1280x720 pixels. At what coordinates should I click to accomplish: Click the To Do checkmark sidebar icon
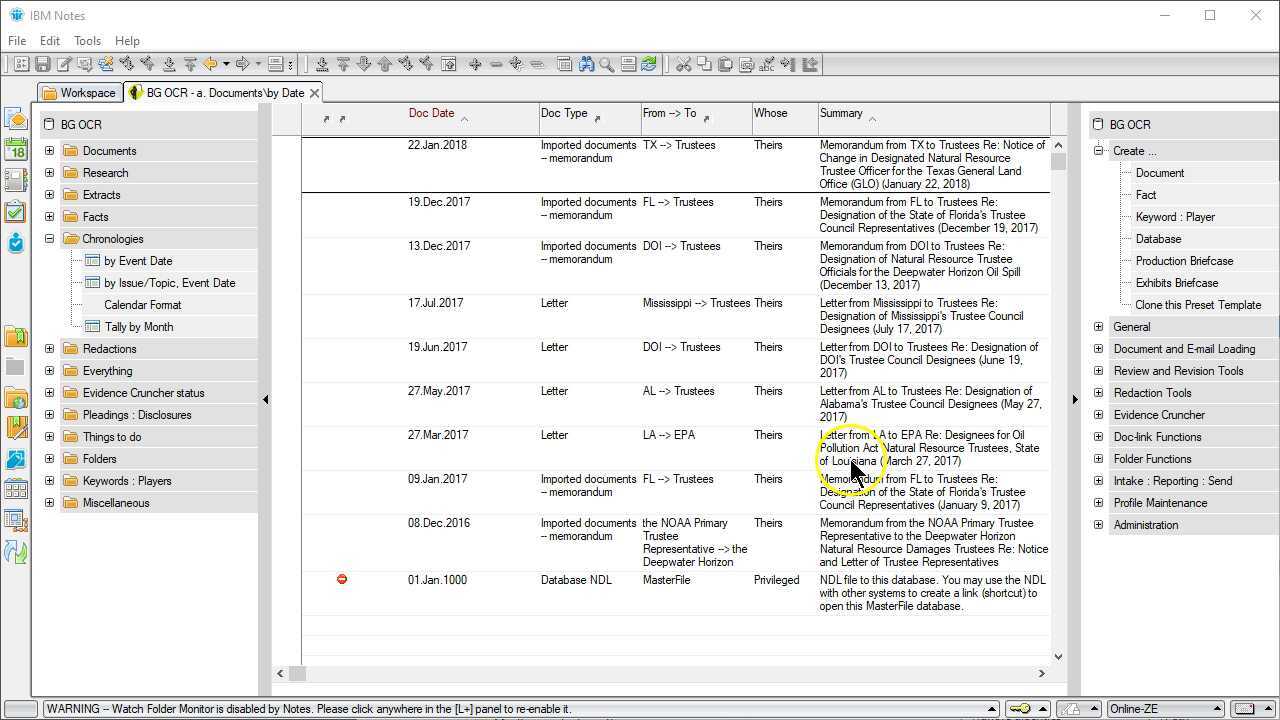click(x=15, y=212)
